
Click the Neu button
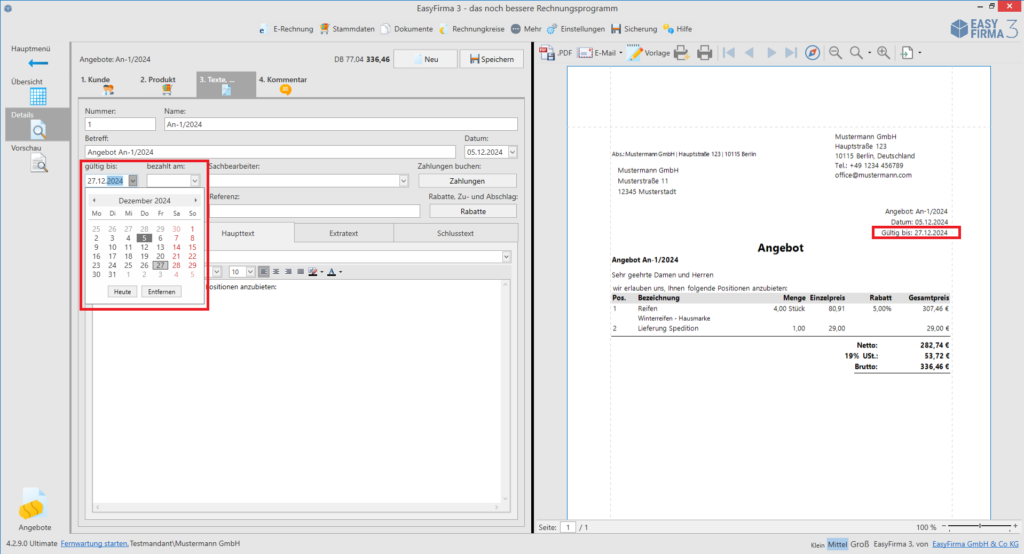(425, 59)
